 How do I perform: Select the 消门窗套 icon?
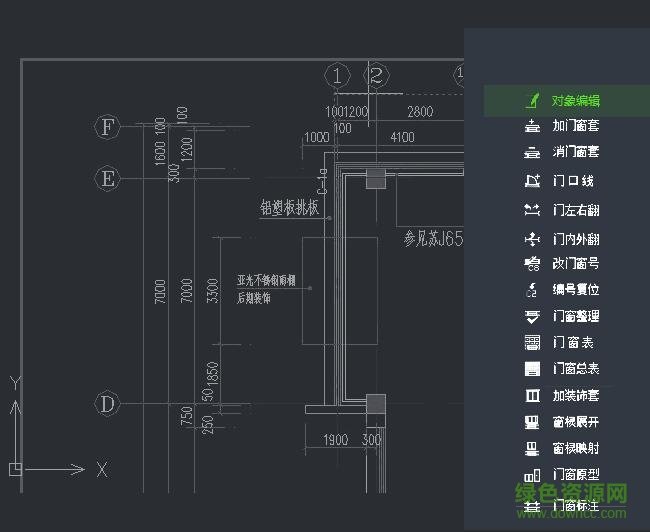(x=532, y=153)
